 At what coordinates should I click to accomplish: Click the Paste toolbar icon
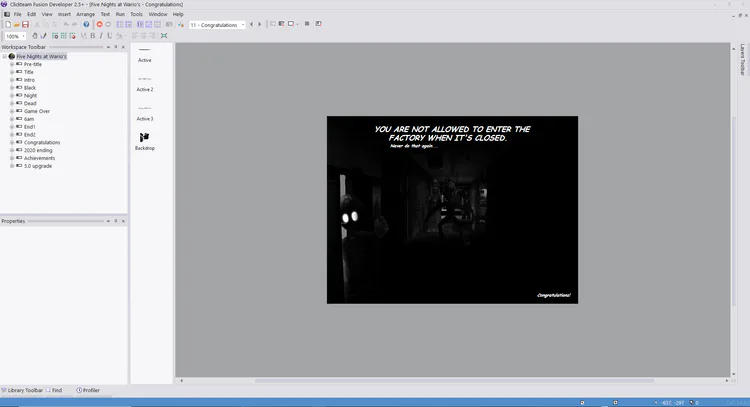54,24
